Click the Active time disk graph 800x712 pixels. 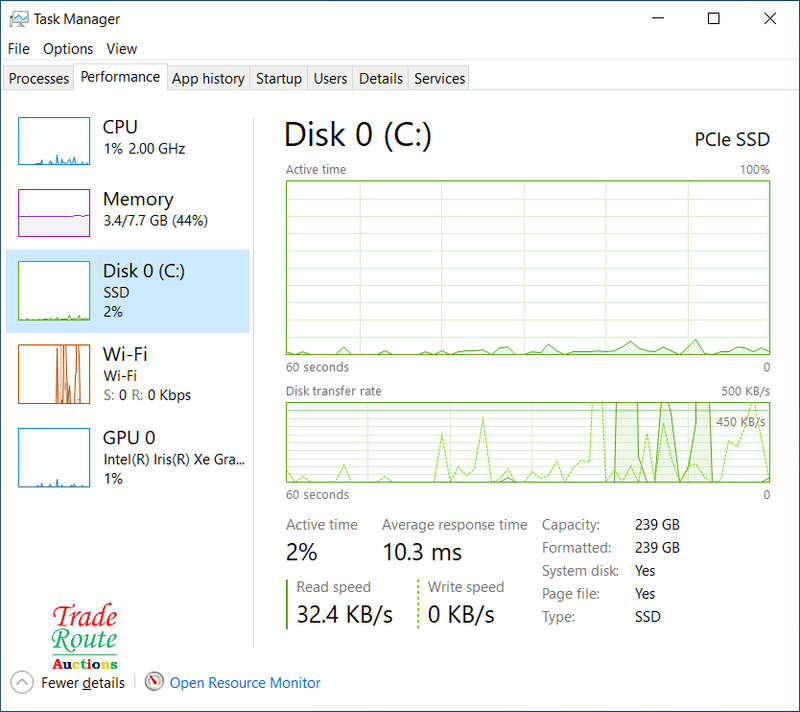527,267
